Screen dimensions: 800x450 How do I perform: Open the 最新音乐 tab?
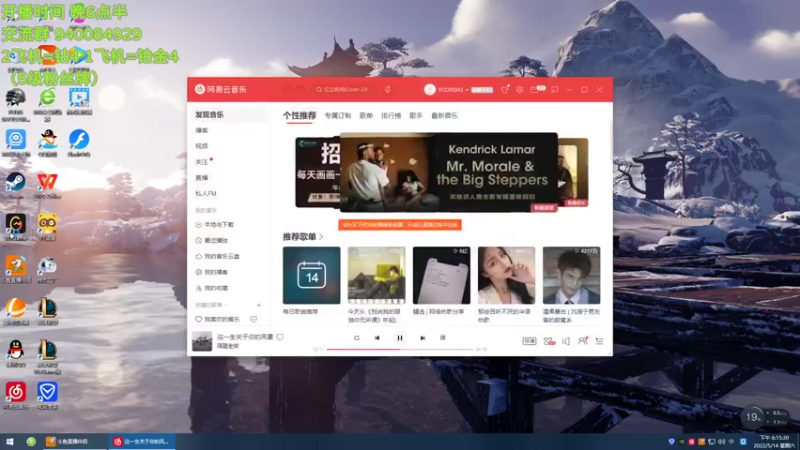(x=444, y=116)
